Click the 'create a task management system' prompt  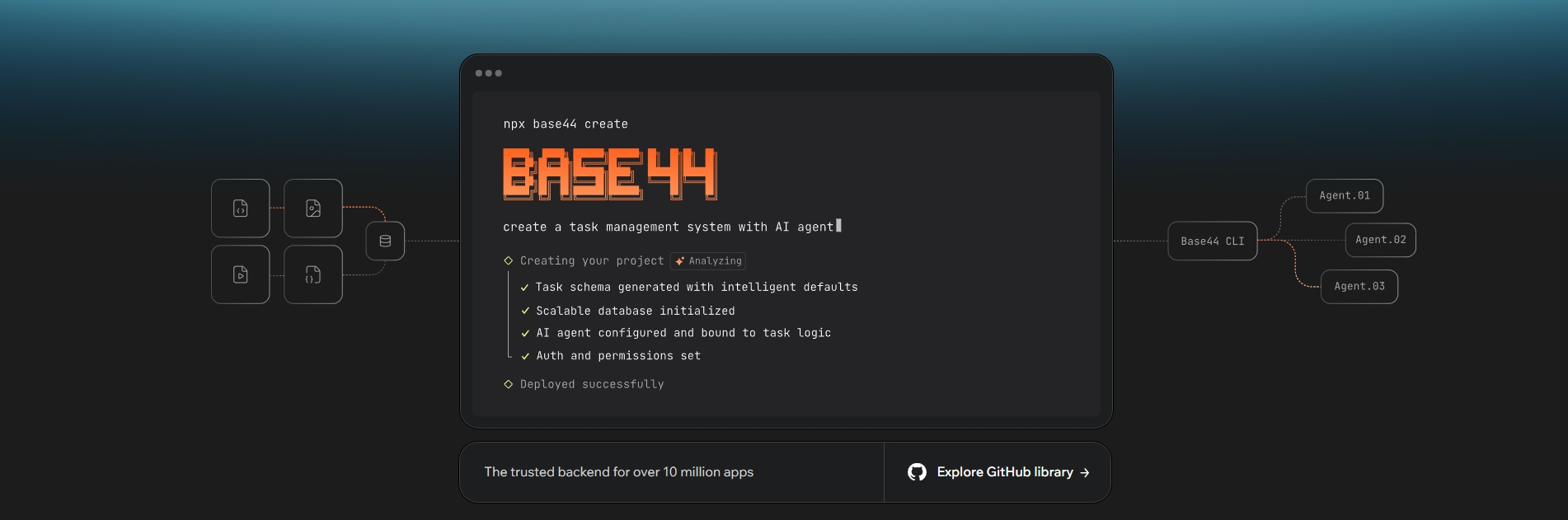tap(669, 227)
